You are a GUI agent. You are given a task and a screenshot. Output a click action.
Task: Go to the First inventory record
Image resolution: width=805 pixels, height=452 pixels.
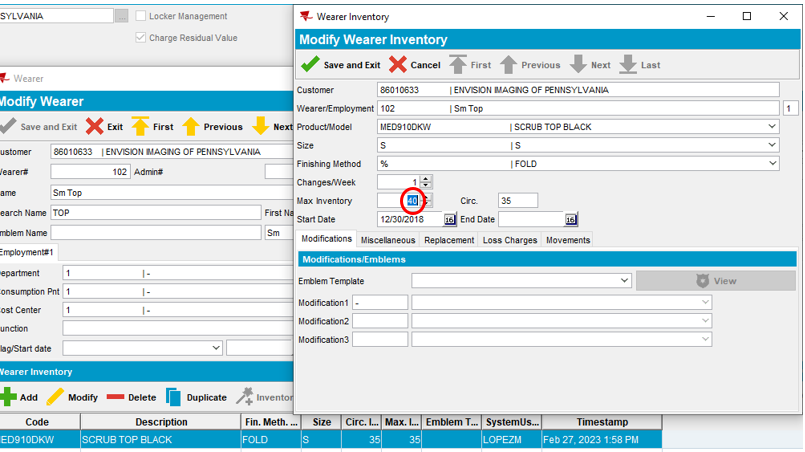458,65
